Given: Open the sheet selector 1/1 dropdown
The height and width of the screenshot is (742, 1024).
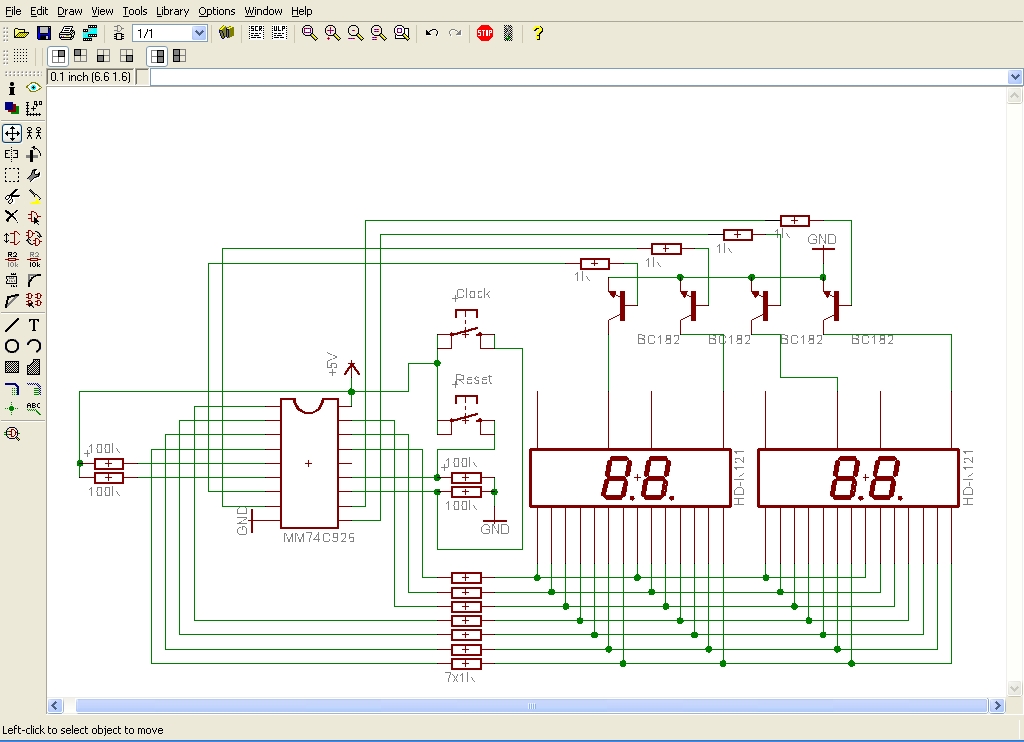Looking at the screenshot, I should (x=199, y=33).
